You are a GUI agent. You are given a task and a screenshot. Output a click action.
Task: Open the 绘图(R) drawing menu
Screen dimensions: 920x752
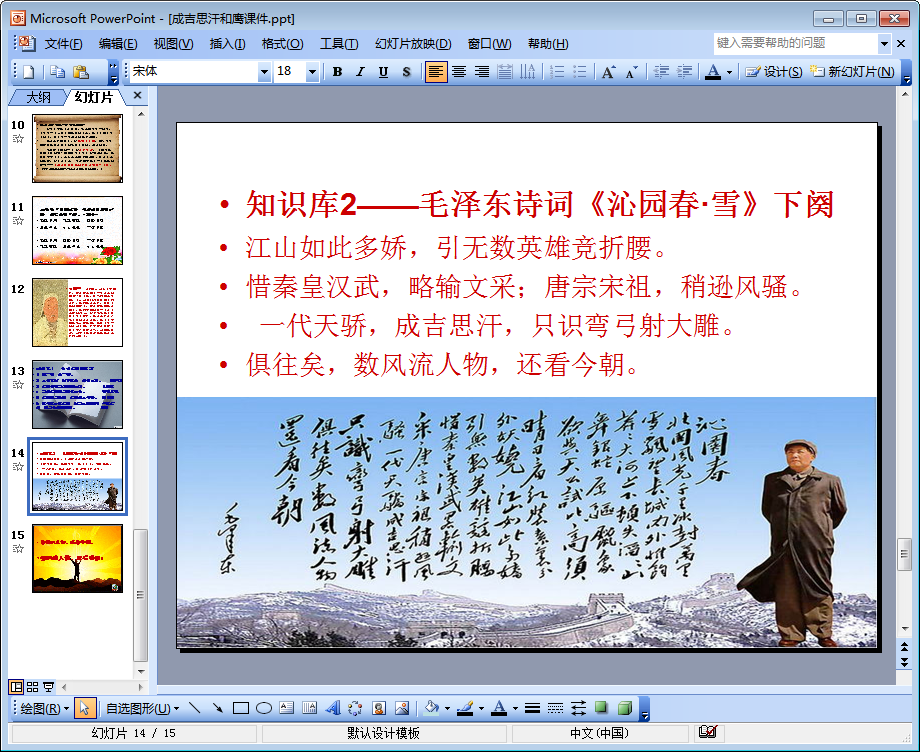tap(45, 709)
